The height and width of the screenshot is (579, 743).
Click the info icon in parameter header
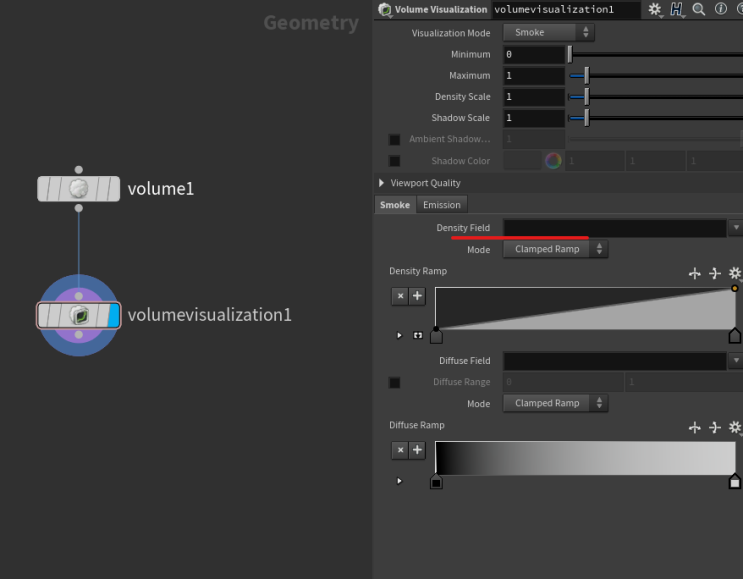[721, 9]
